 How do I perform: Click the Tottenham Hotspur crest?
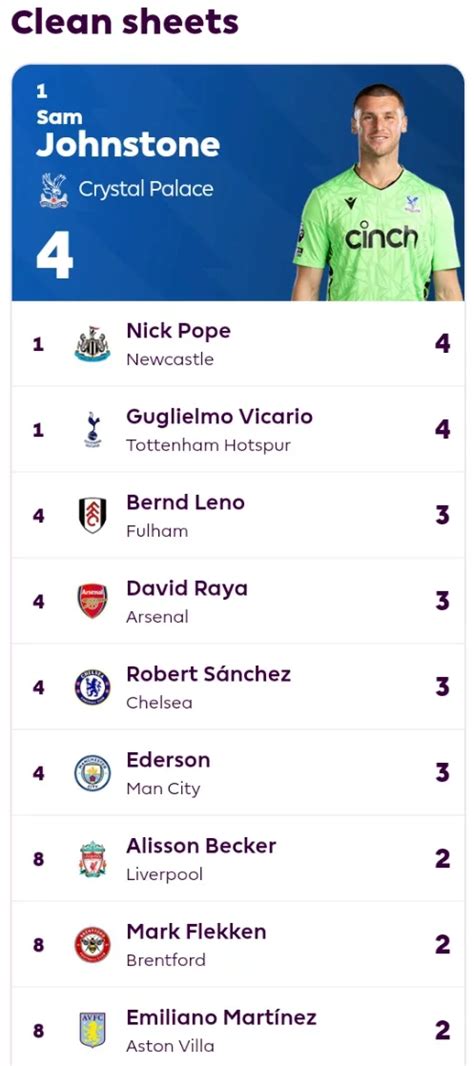pos(92,430)
